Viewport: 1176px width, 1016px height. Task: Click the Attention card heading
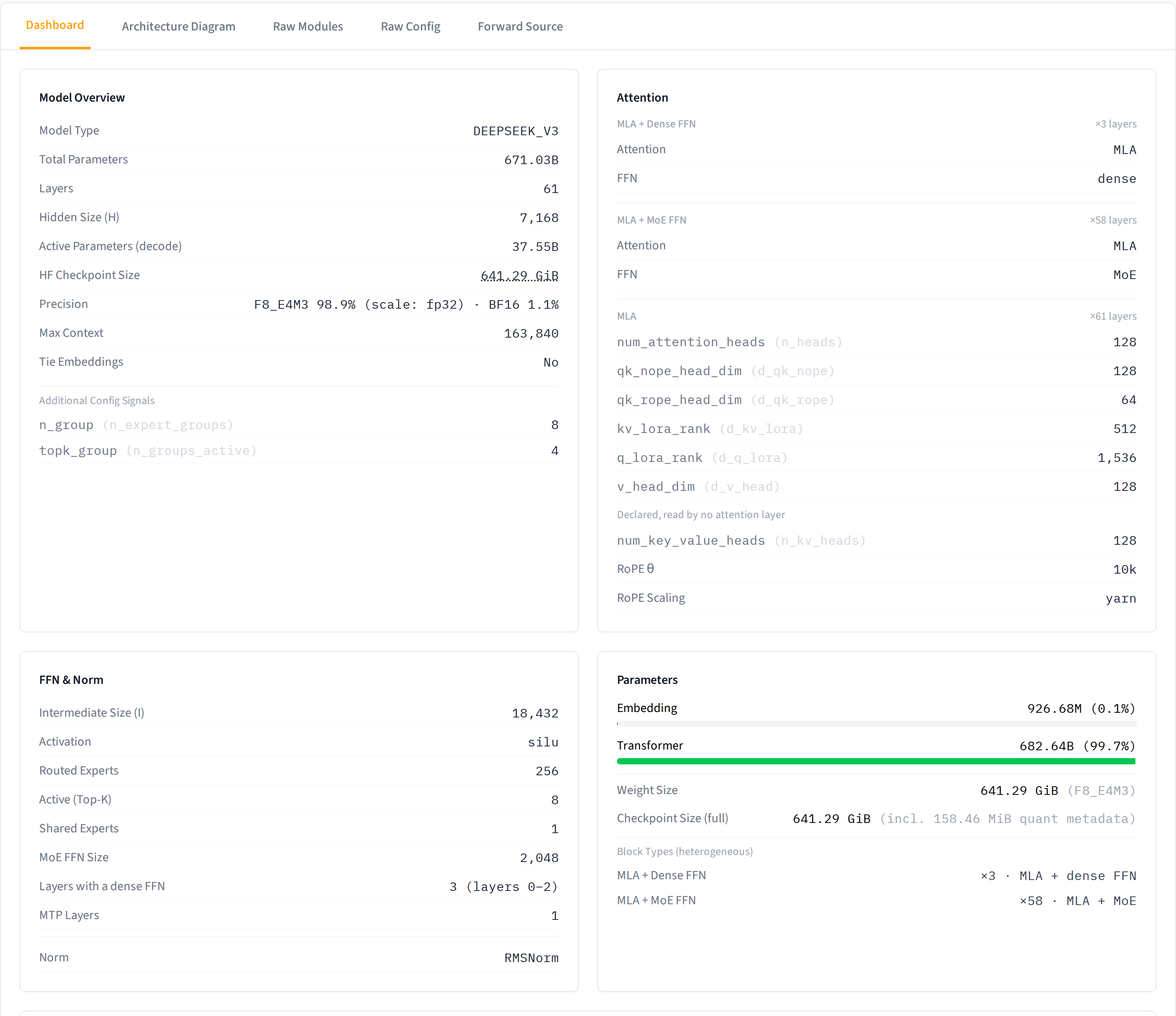click(x=642, y=98)
